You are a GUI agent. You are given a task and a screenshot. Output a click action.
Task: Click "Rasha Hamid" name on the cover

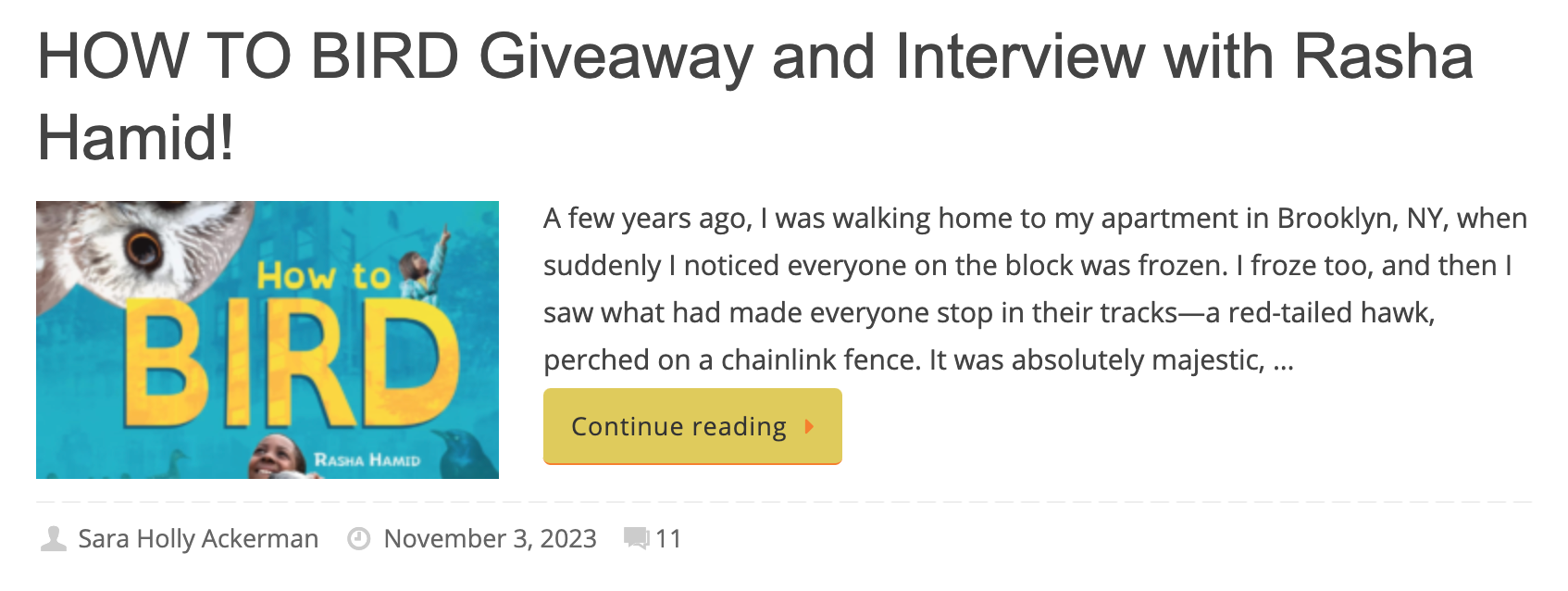[x=367, y=459]
